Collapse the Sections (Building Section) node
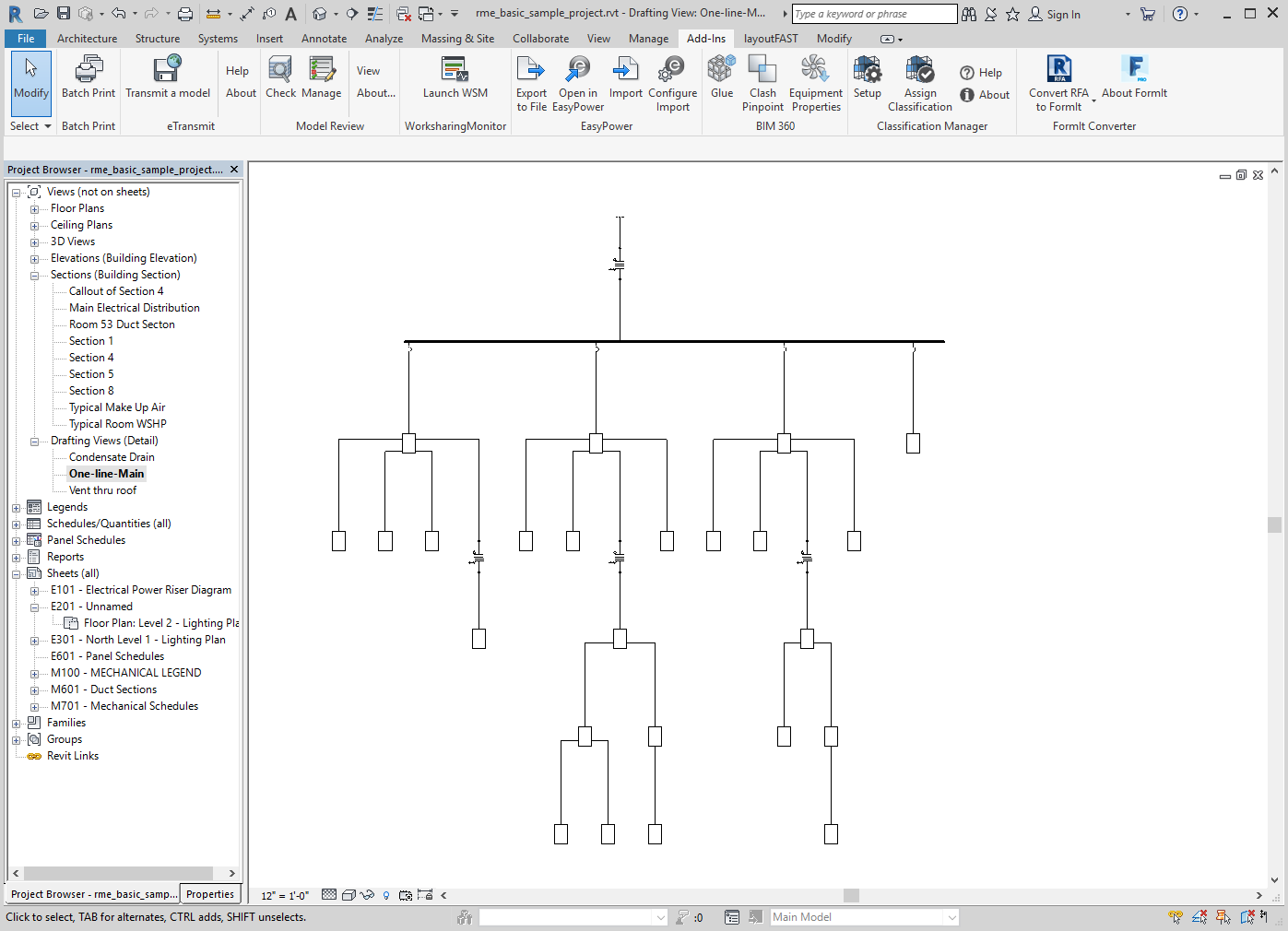Image resolution: width=1288 pixels, height=931 pixels. pyautogui.click(x=35, y=276)
